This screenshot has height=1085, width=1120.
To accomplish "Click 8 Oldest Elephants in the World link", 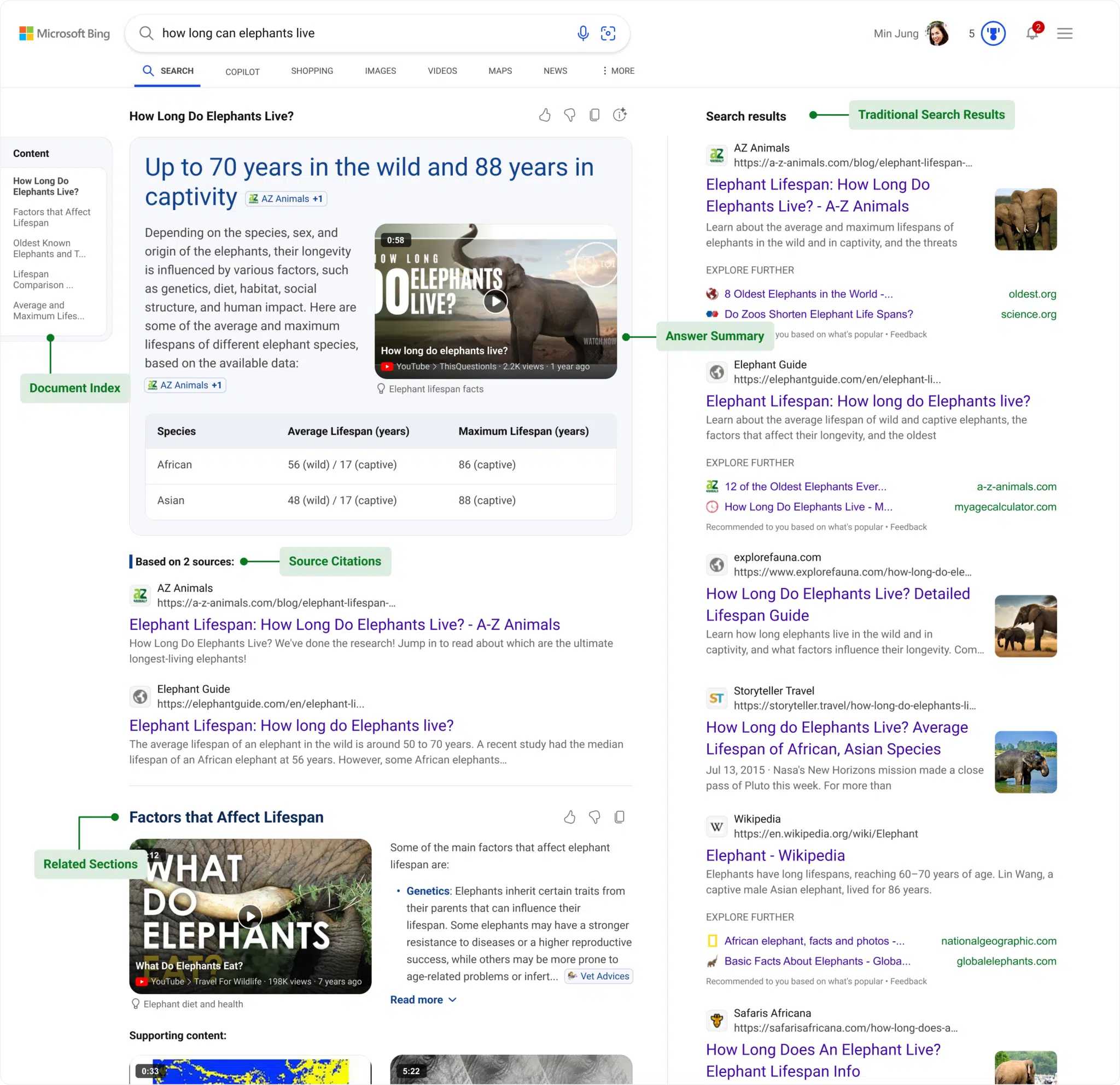I will point(806,294).
